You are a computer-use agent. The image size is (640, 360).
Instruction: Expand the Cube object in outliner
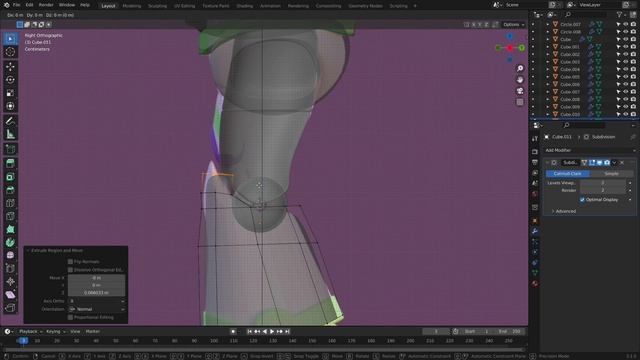click(x=548, y=39)
